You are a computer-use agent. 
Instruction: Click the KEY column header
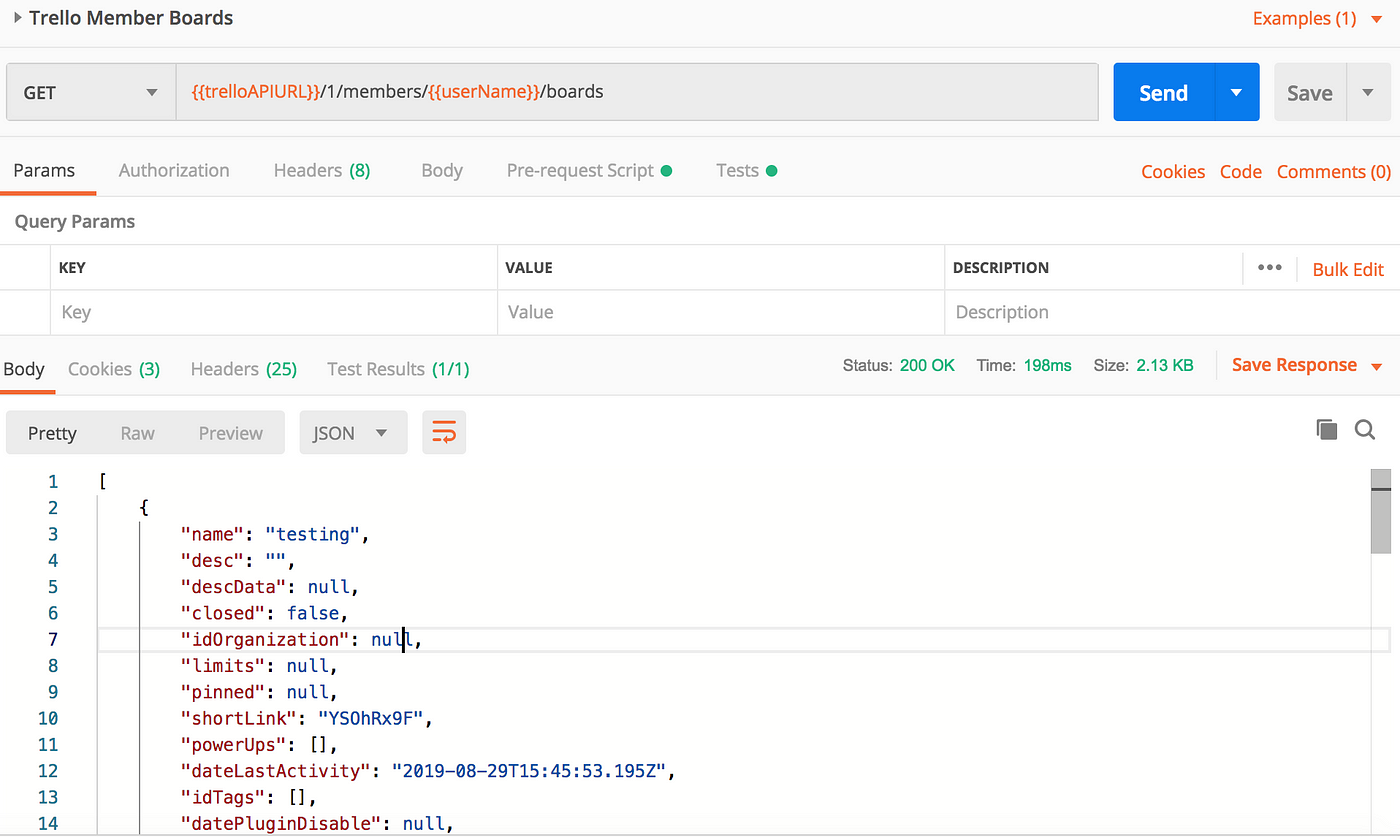click(72, 268)
